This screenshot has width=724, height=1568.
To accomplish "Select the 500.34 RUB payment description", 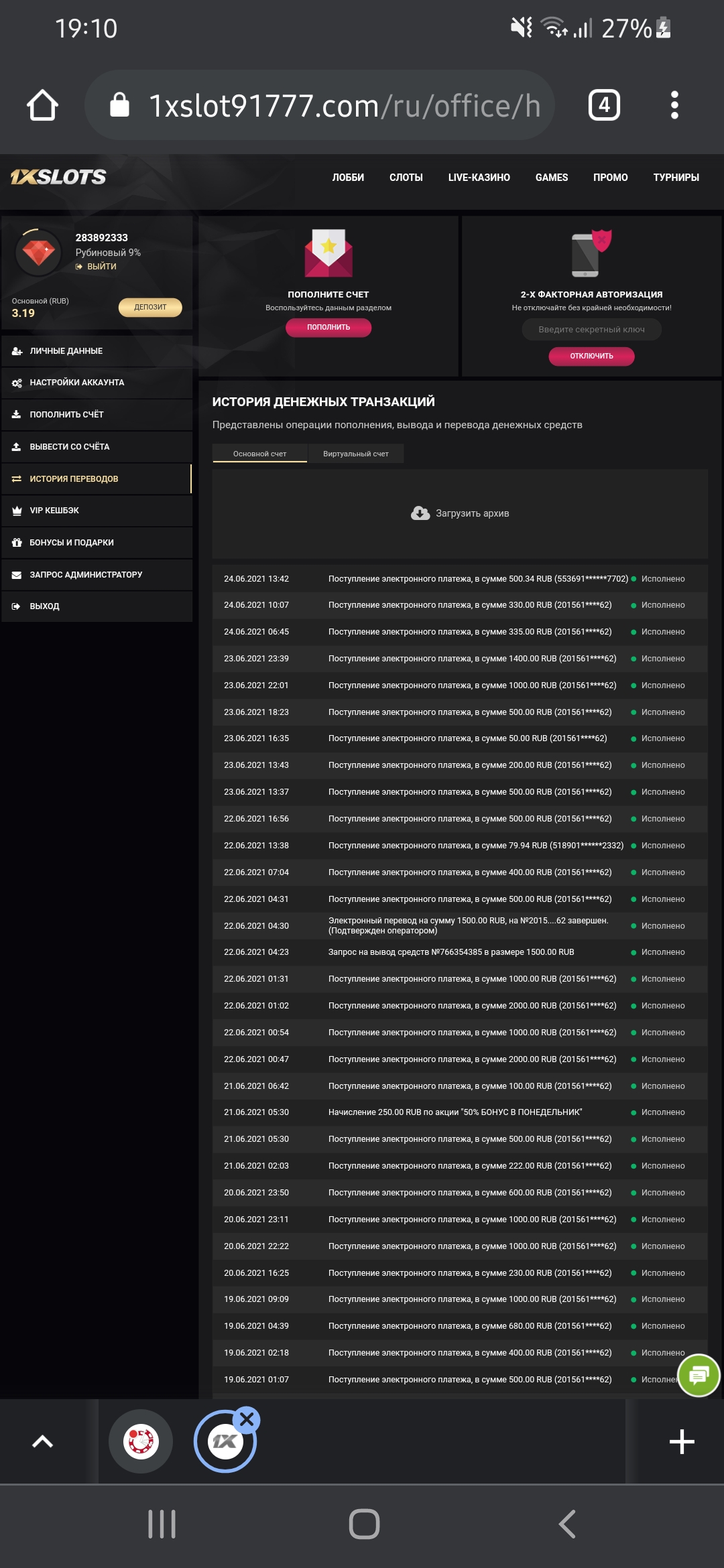I will tap(478, 579).
